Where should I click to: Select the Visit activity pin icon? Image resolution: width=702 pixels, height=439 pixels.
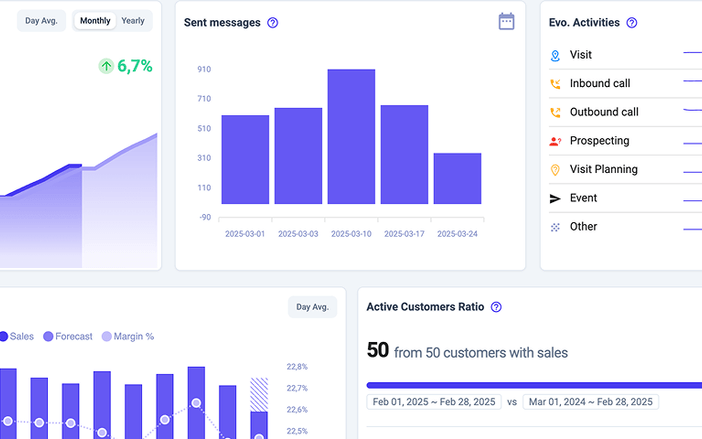pyautogui.click(x=555, y=56)
